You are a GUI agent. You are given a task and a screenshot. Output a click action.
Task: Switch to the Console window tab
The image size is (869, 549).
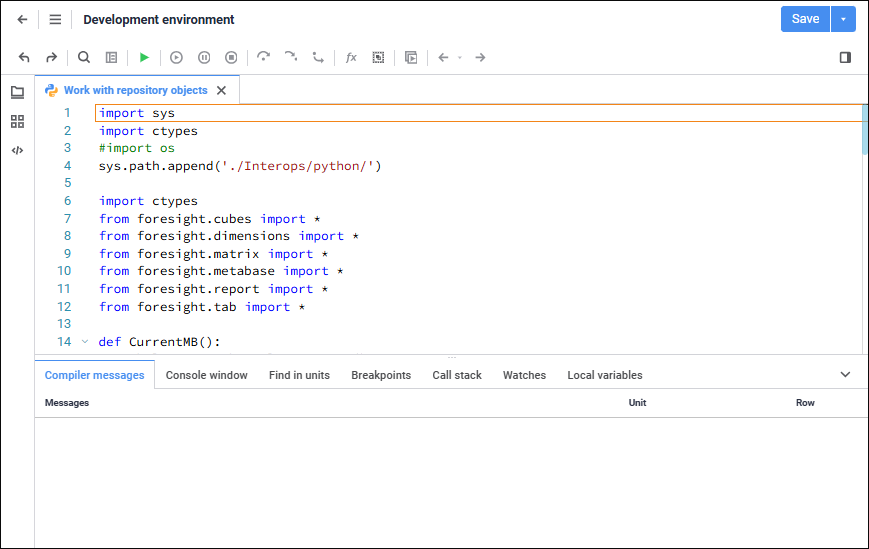pyautogui.click(x=206, y=375)
